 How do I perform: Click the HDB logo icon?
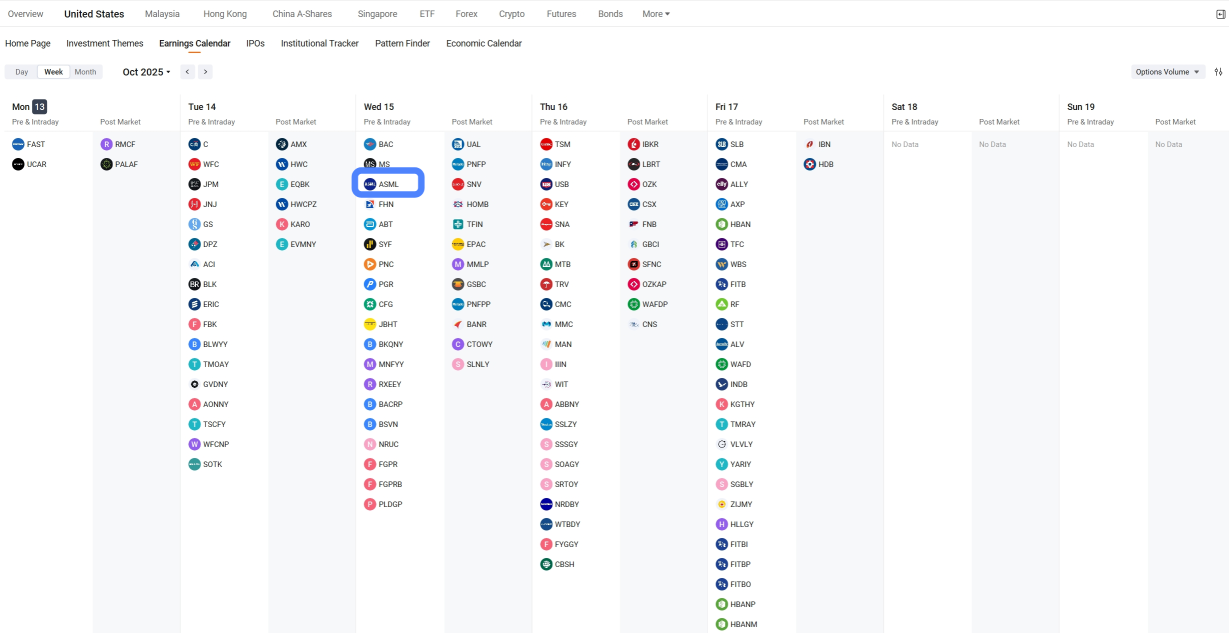pos(810,164)
